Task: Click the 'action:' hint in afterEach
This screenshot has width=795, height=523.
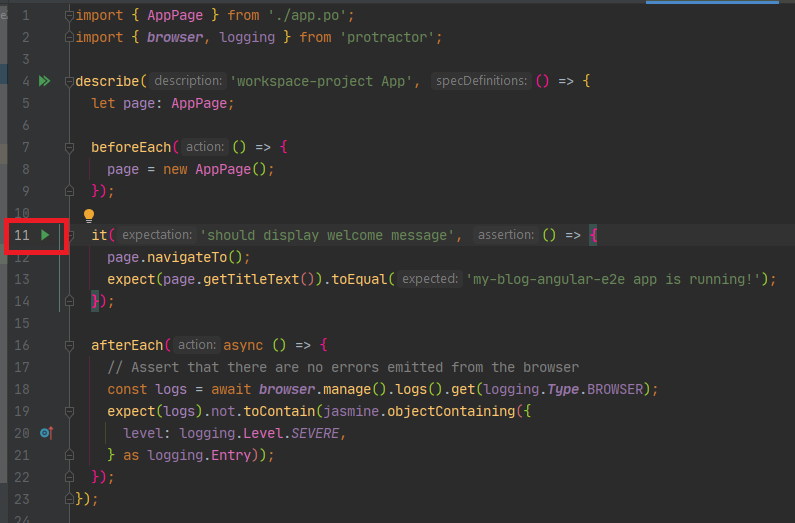Action: pos(197,345)
